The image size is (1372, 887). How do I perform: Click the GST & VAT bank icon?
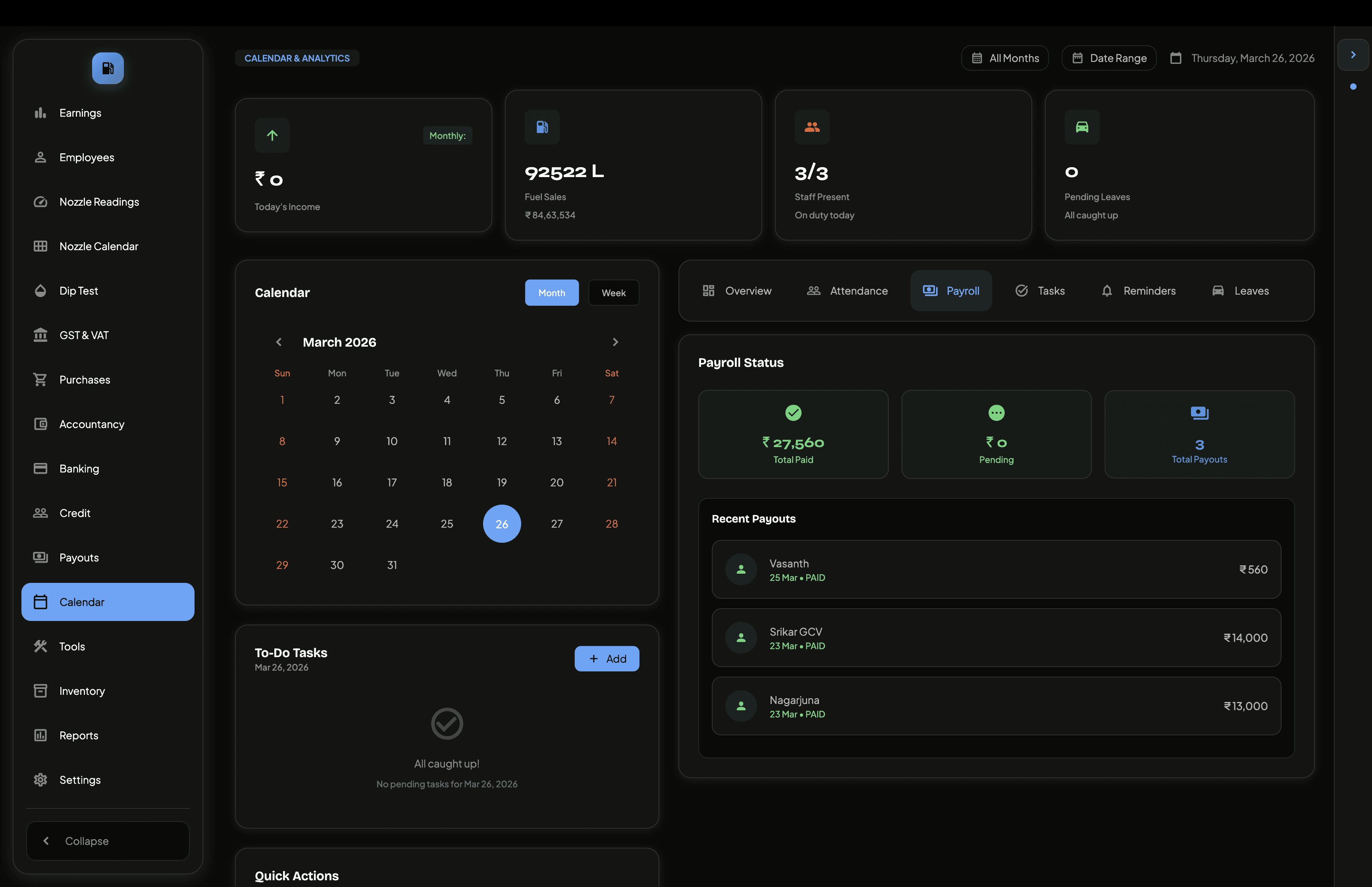pos(40,335)
